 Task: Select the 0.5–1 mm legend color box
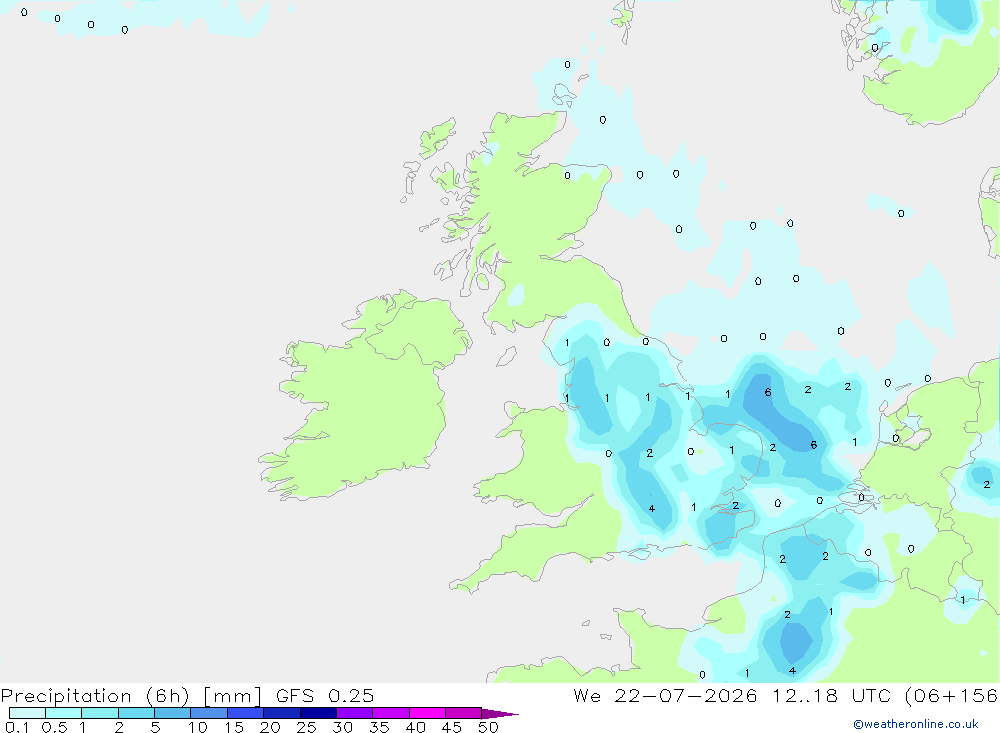click(x=64, y=713)
